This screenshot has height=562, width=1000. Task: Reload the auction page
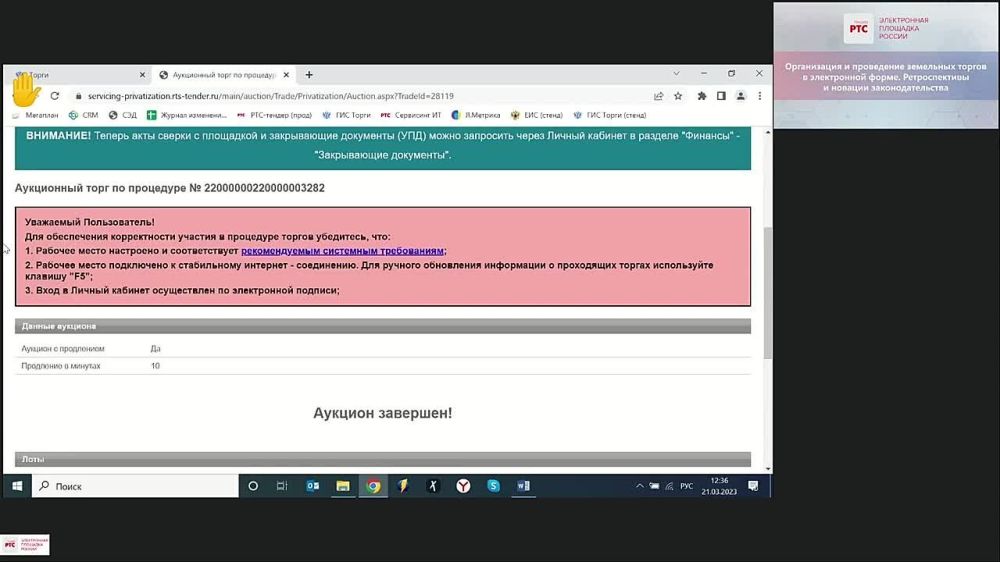point(55,96)
